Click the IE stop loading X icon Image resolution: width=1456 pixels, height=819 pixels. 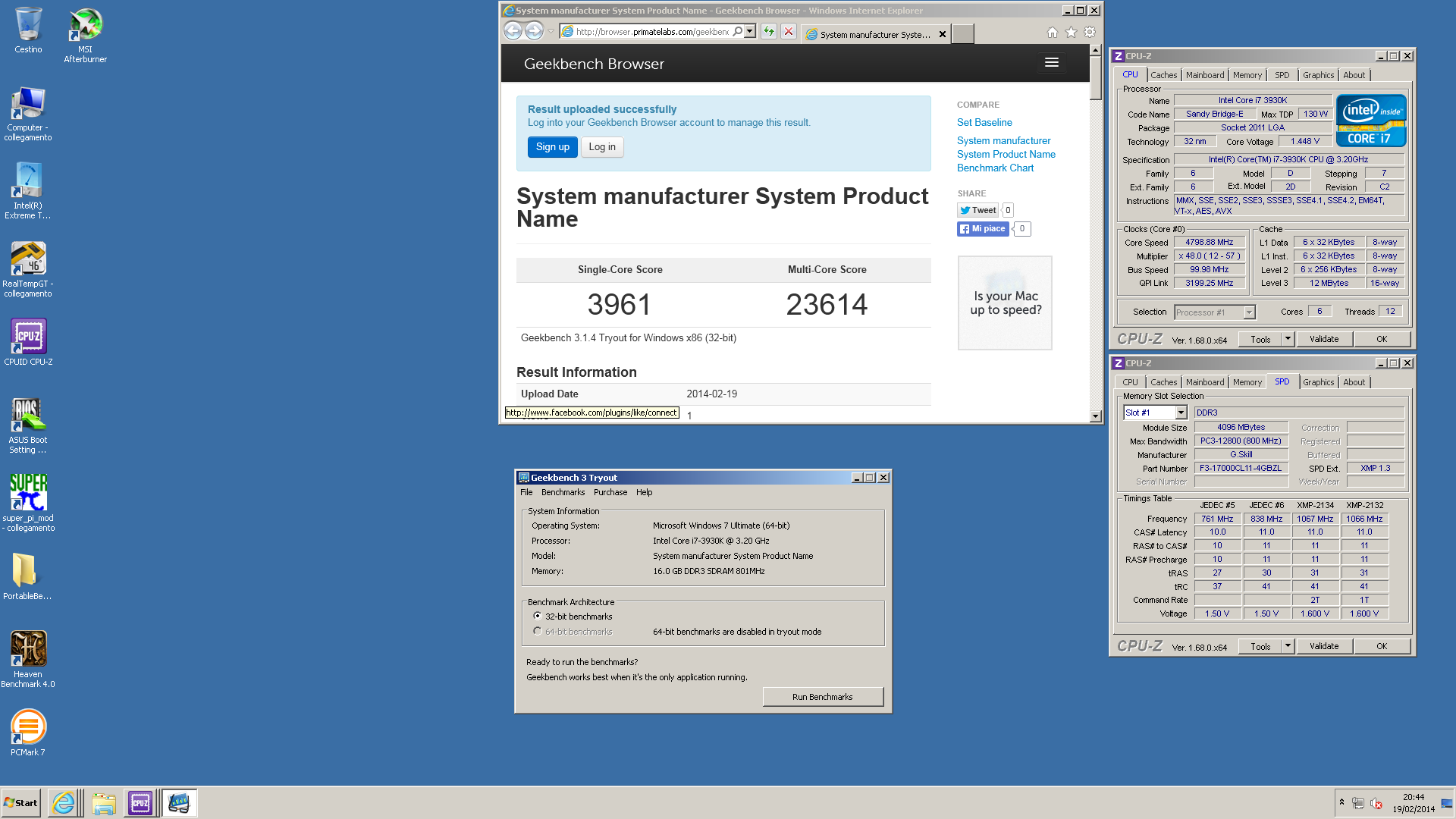(789, 31)
